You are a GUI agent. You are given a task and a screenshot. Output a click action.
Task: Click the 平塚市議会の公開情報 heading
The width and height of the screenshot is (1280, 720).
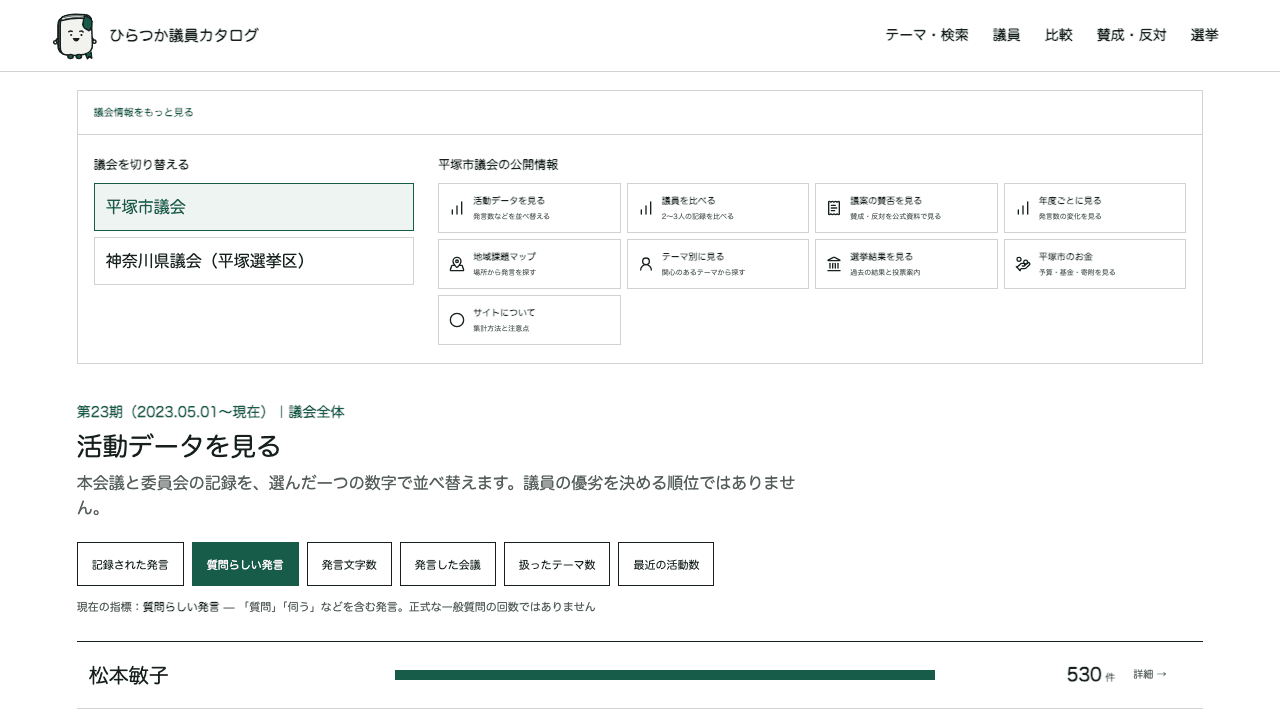498,164
